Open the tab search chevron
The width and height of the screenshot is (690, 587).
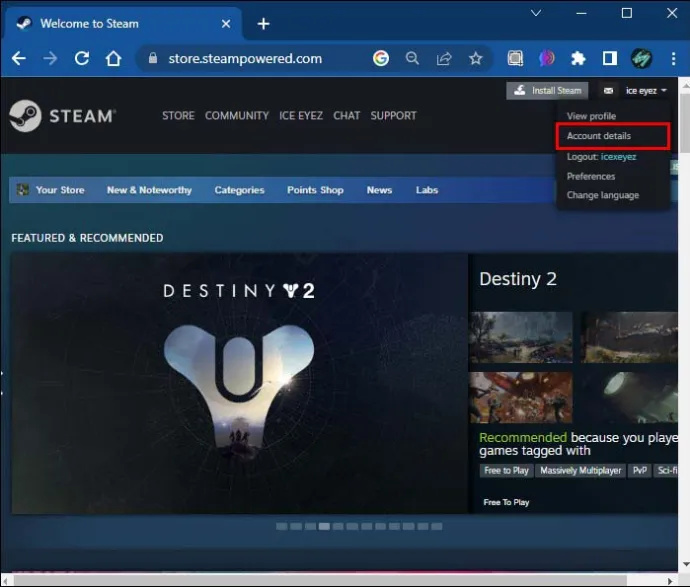(536, 13)
